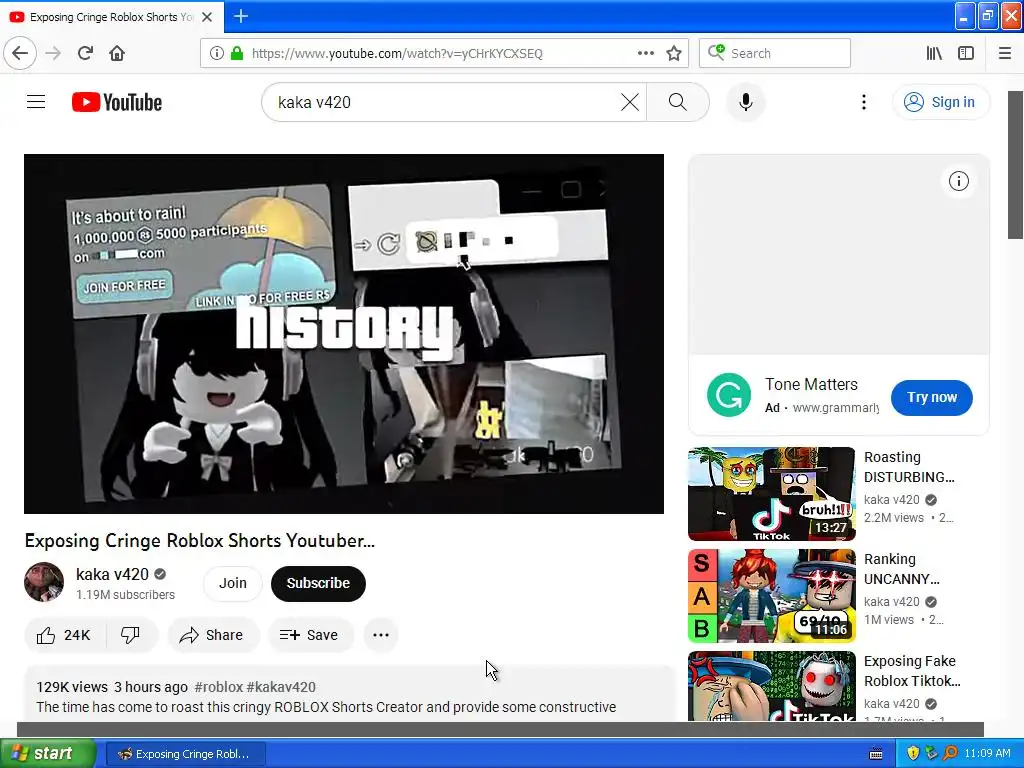Open YouTube guide hamburger menu

coord(36,102)
